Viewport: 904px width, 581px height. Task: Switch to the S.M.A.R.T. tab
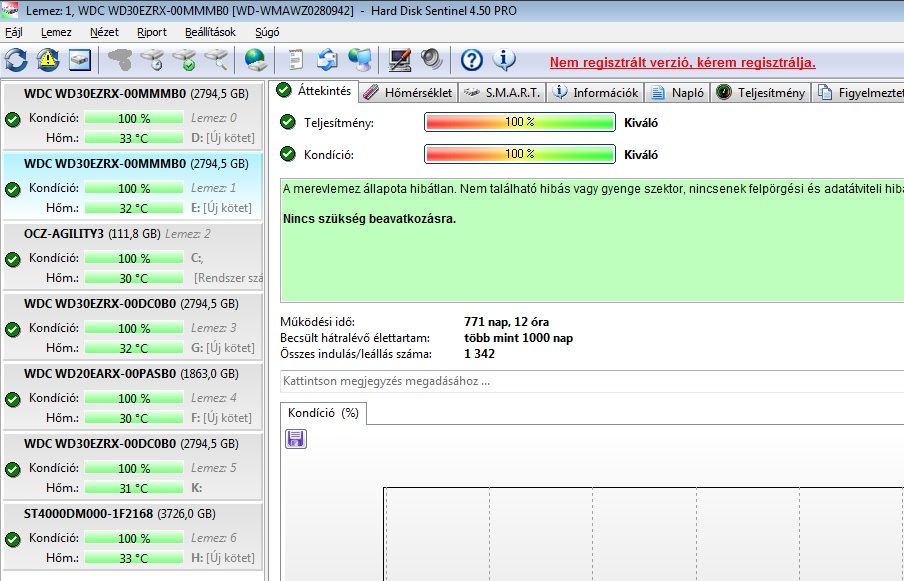pos(502,92)
